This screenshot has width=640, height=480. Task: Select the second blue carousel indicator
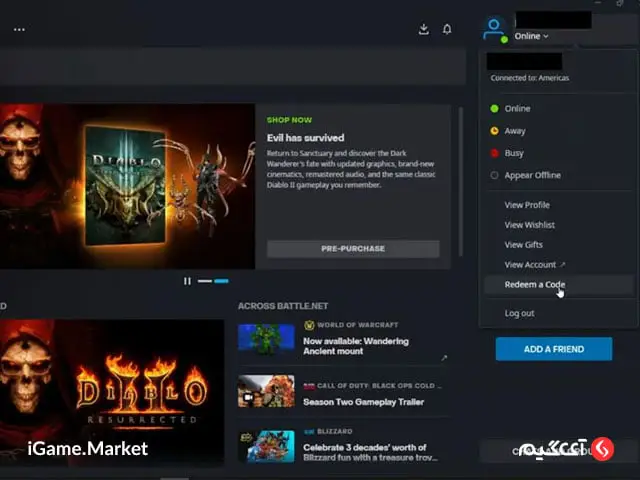(x=222, y=281)
